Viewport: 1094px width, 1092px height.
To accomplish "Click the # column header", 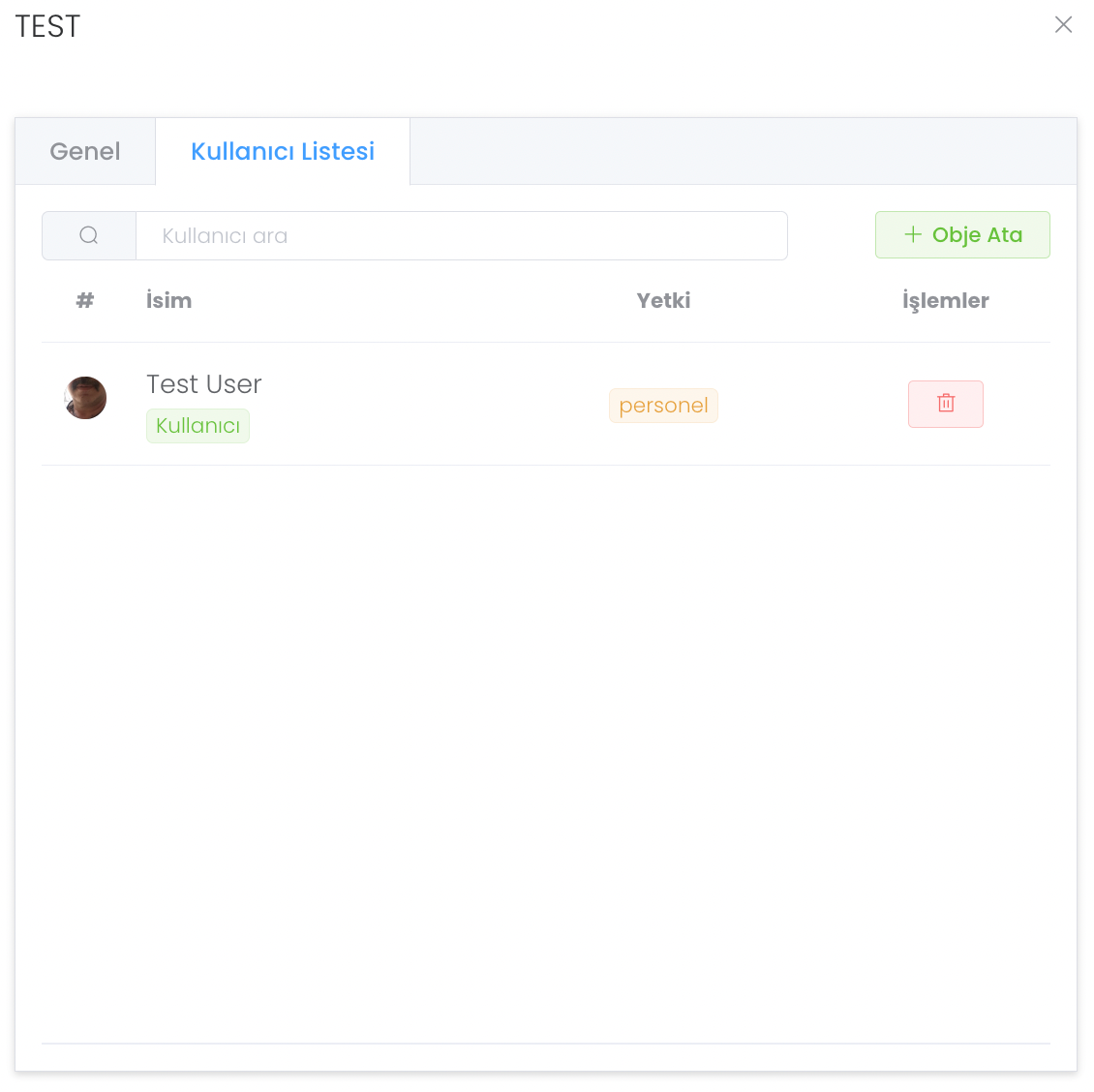I will [x=85, y=301].
